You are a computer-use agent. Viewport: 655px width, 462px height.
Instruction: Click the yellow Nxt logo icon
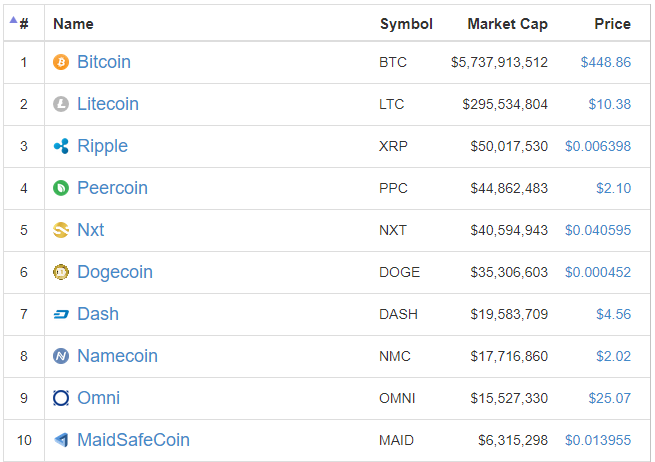[x=61, y=230]
